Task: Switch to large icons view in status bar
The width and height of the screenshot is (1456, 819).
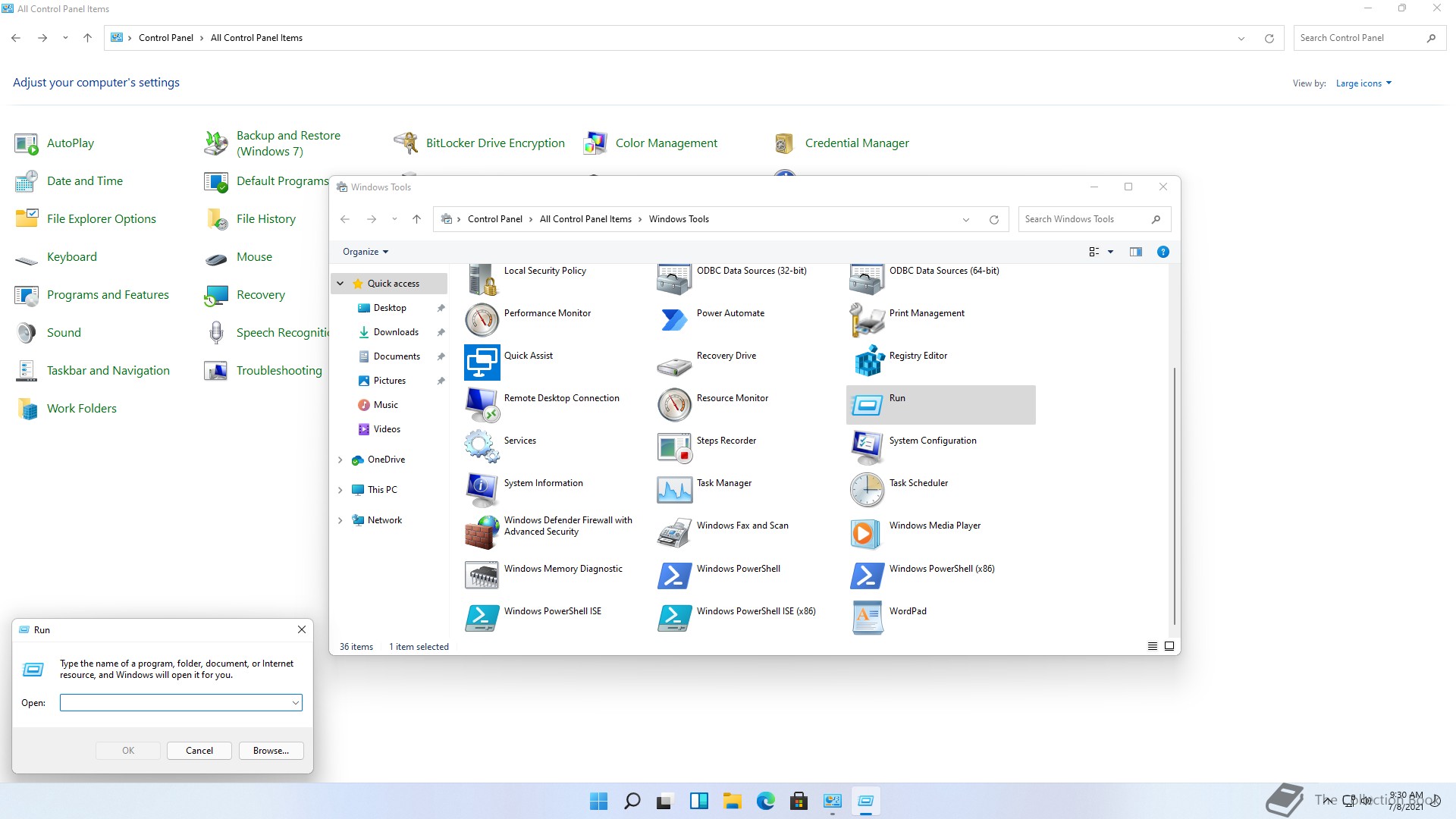Action: 1169,646
